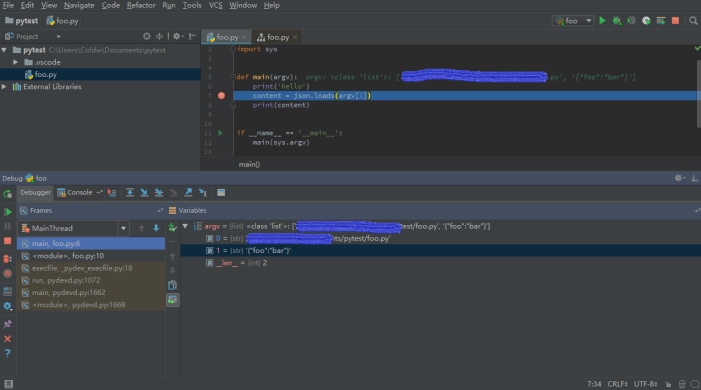
Task: Select the .vscode folder in project tree
Action: click(x=47, y=62)
